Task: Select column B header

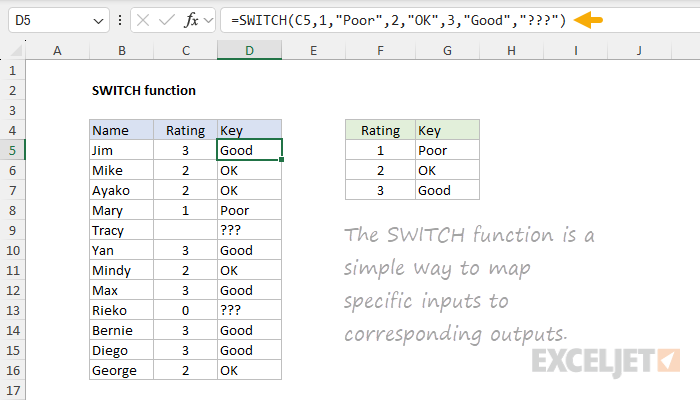Action: 121,50
